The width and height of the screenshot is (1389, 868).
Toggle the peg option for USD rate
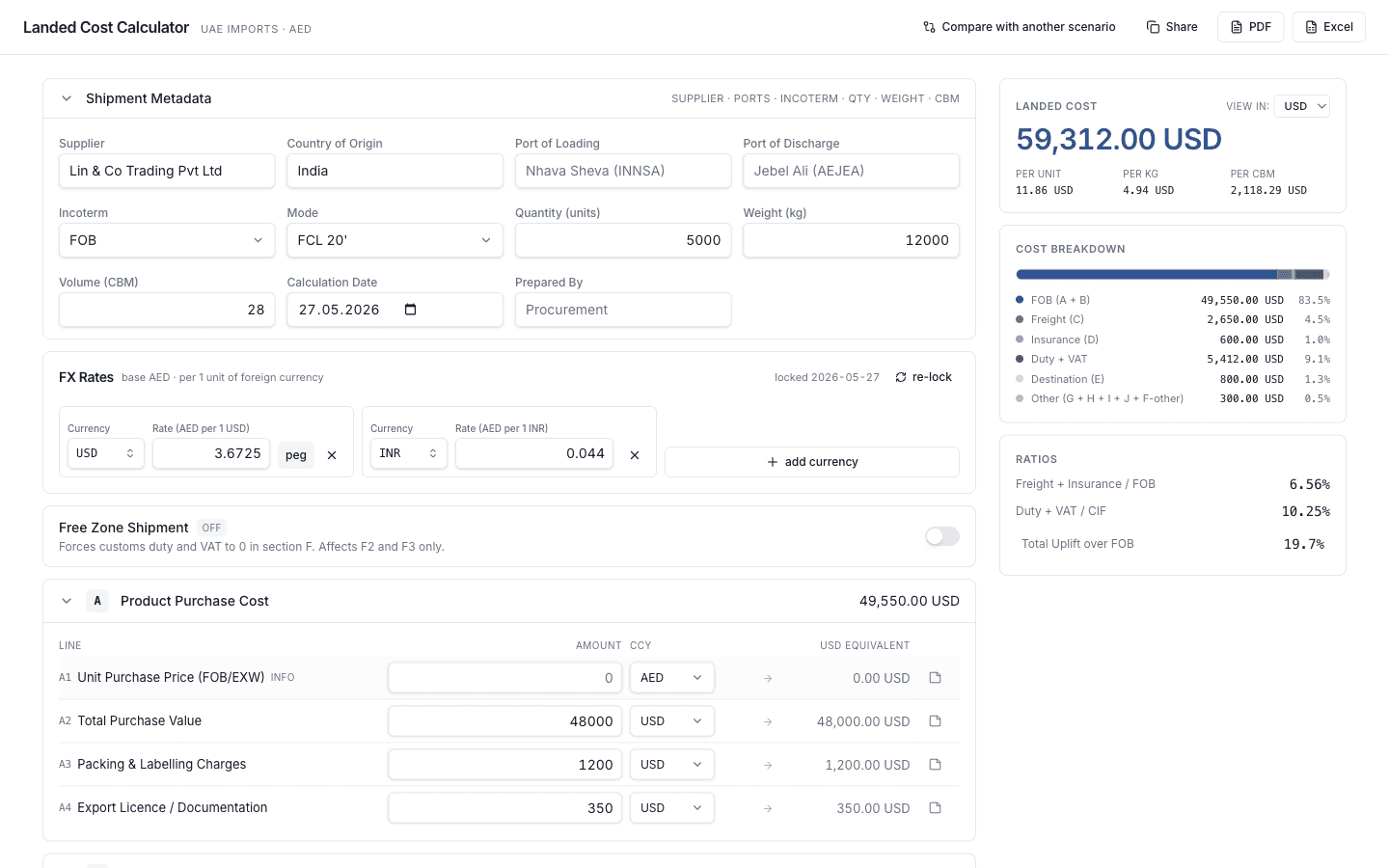pyautogui.click(x=296, y=455)
